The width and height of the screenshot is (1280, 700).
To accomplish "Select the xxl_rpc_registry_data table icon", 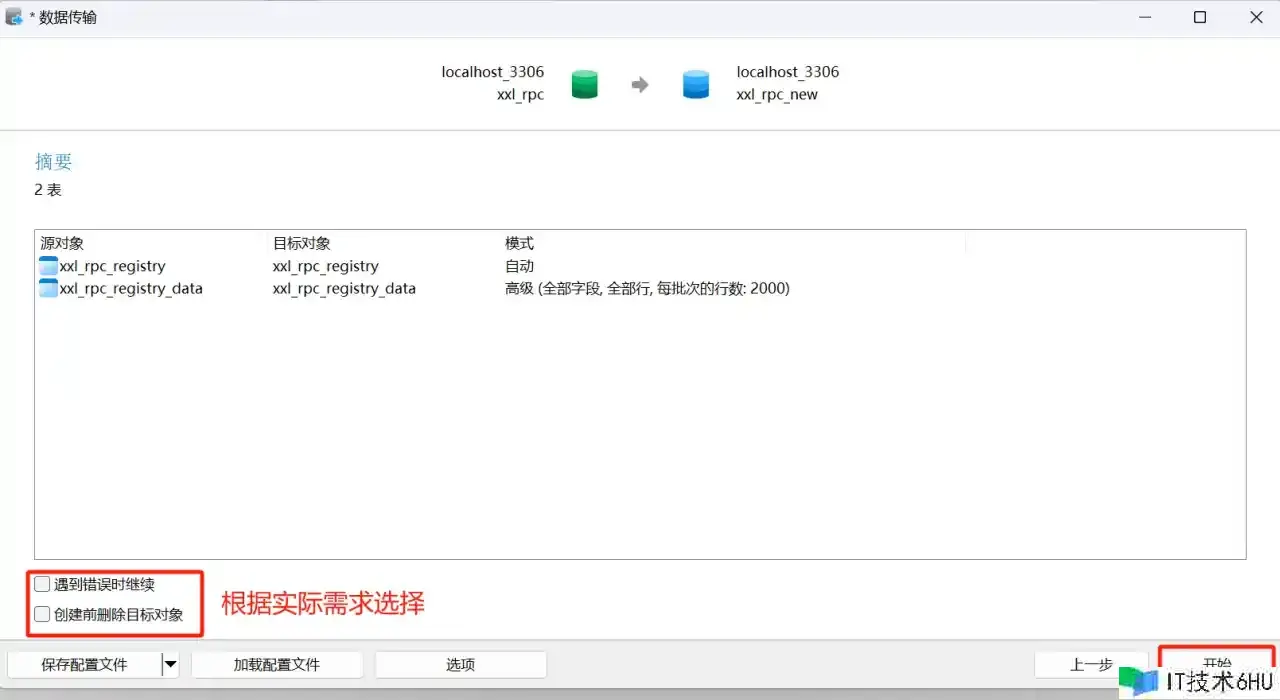I will [48, 288].
